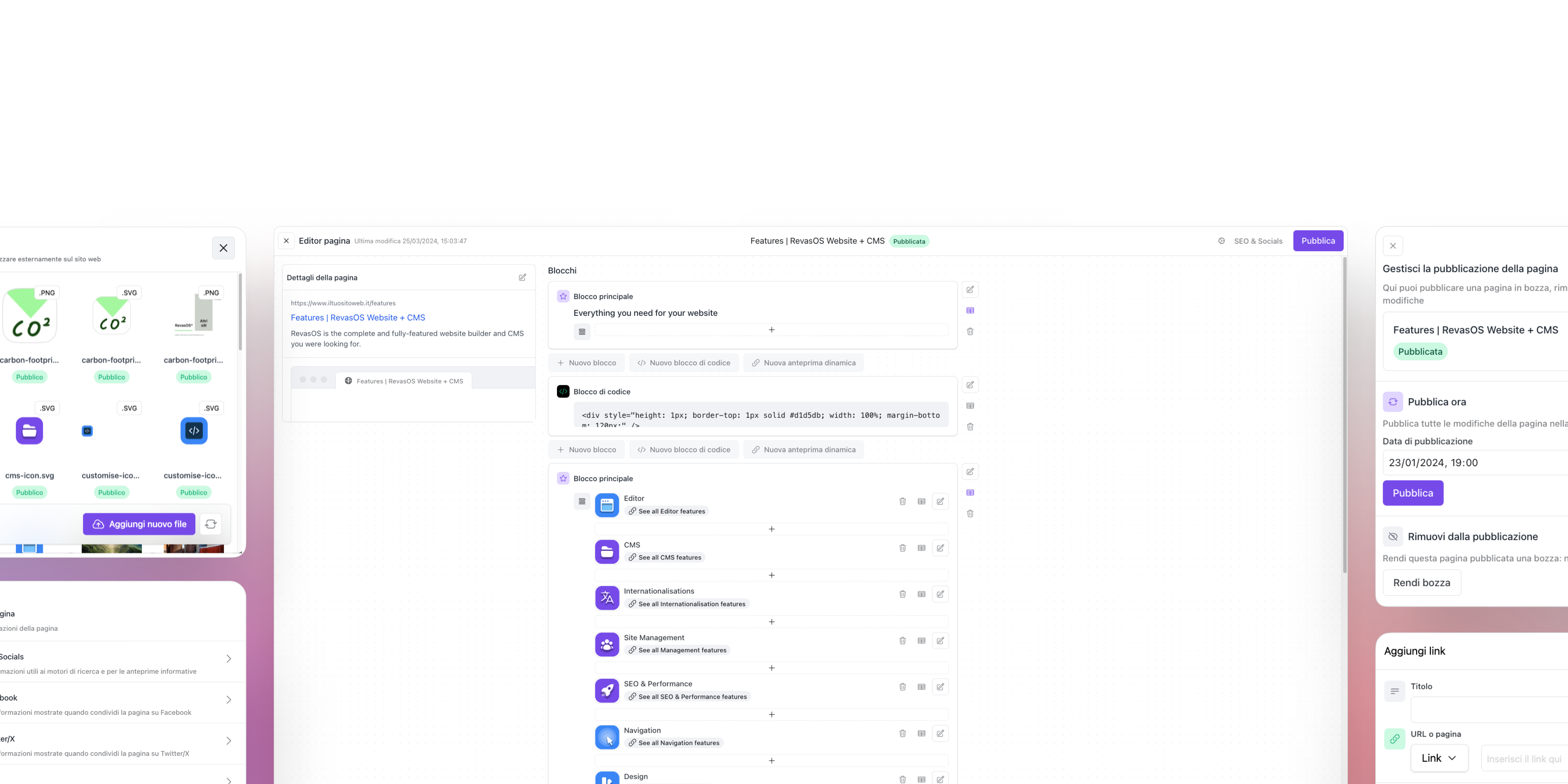The image size is (1568, 784).
Task: Click first Nuovo blocco button
Action: point(587,363)
